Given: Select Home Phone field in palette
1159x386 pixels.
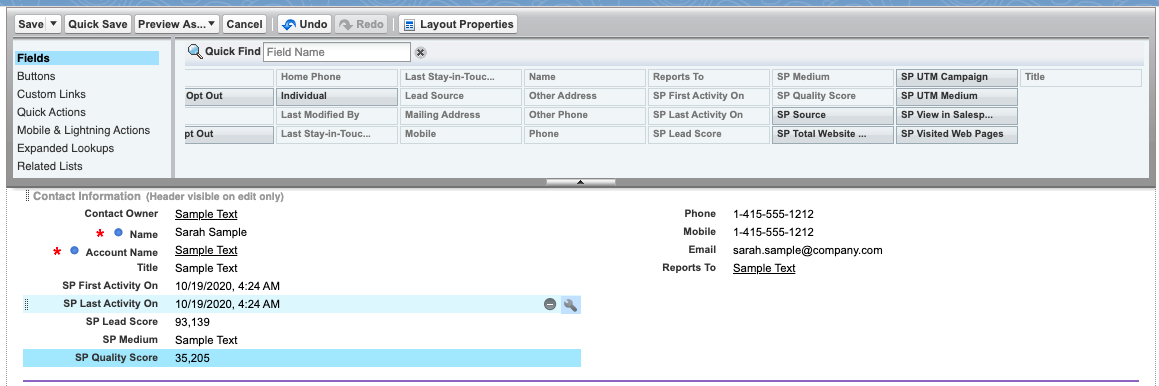Looking at the screenshot, I should (337, 77).
